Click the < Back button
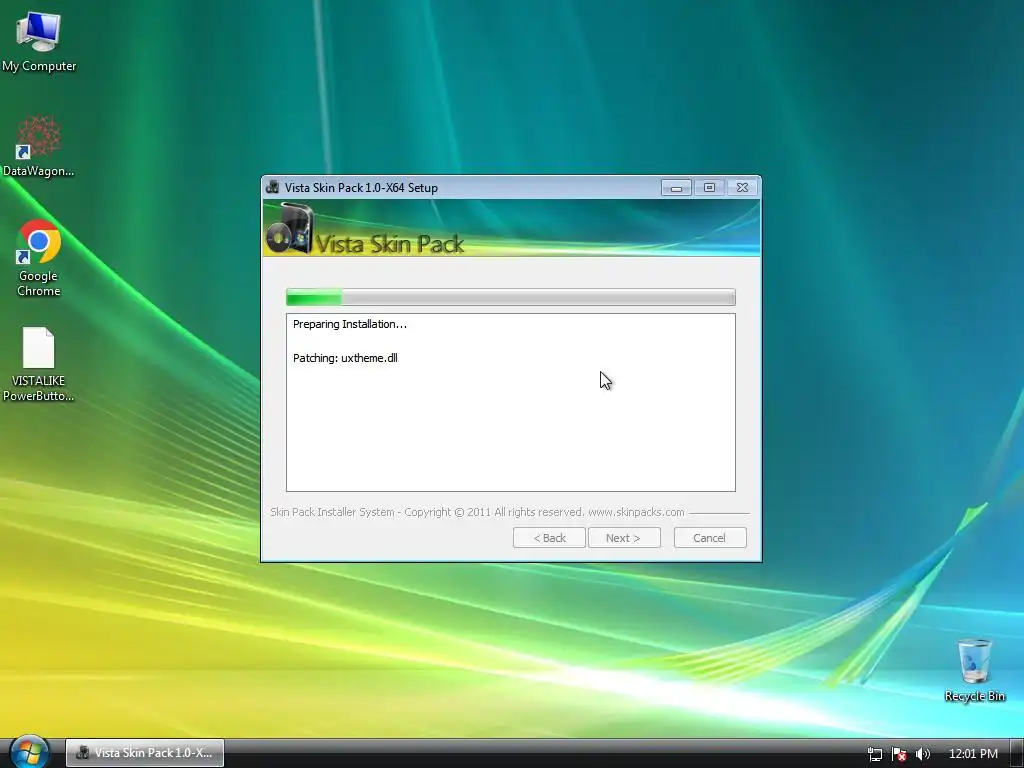Image resolution: width=1024 pixels, height=768 pixels. [x=549, y=537]
